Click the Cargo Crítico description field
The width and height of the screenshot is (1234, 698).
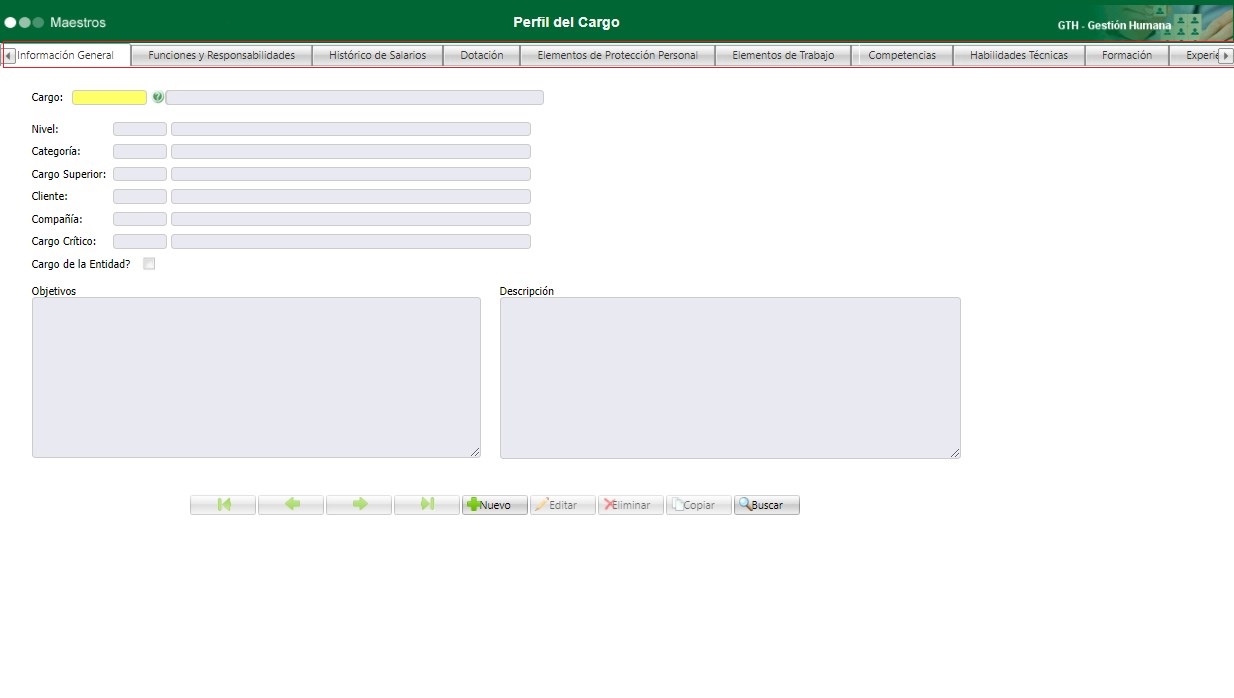[x=351, y=241]
